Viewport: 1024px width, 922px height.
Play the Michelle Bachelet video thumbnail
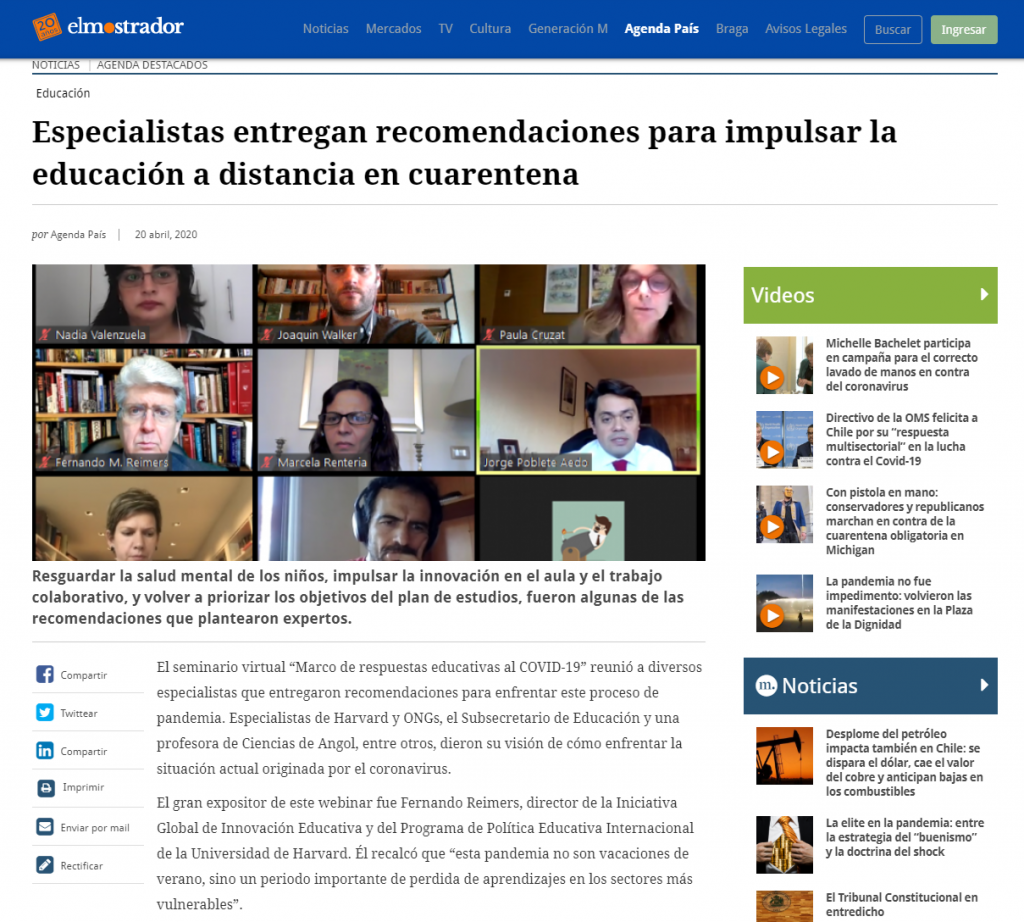click(784, 365)
